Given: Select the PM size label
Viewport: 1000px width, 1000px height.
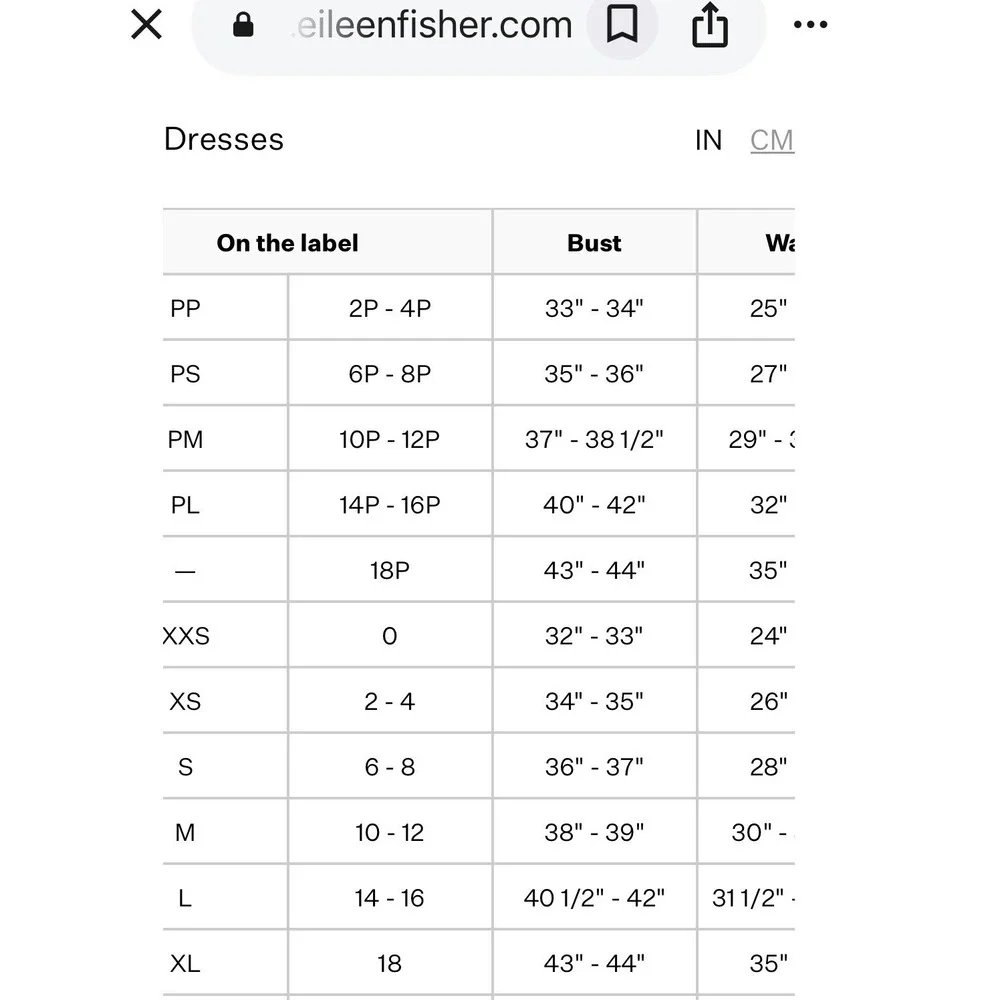Looking at the screenshot, I should (x=185, y=439).
